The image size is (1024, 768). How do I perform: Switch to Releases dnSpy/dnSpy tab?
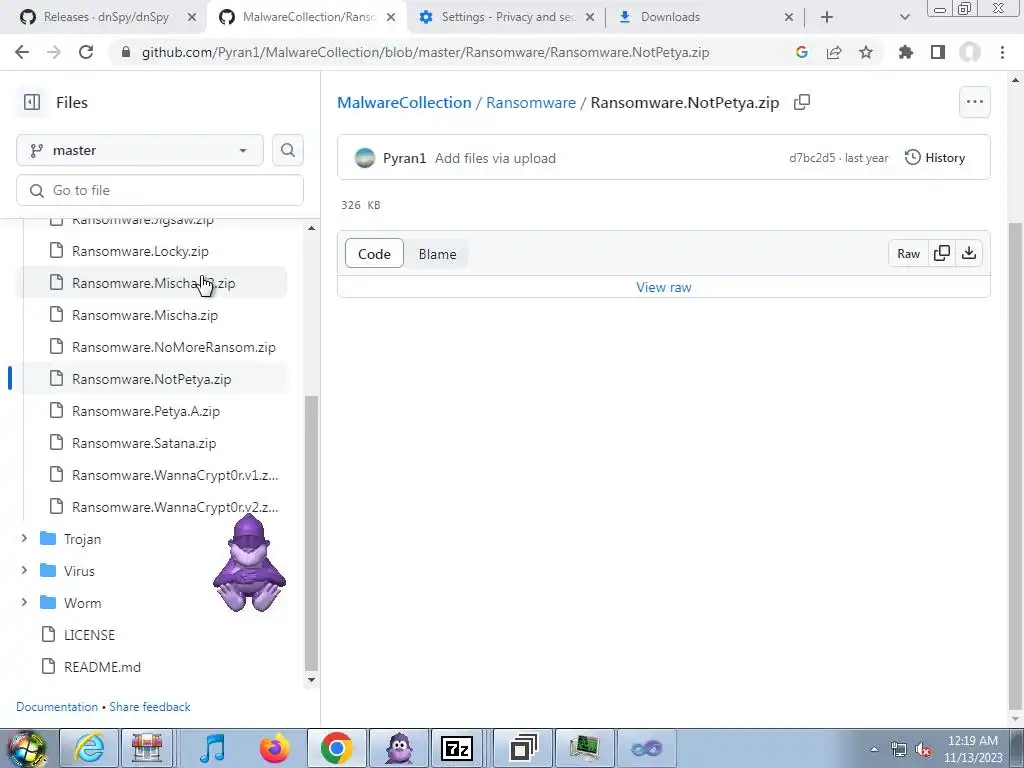104,17
